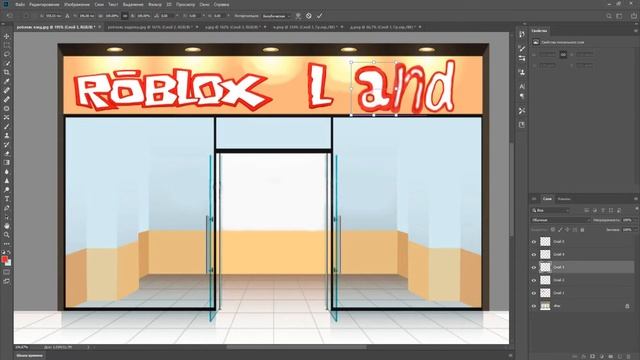Screen dimensions: 640x360
Task: Open the Paragraph panel icon in dock
Action: pos(522,96)
